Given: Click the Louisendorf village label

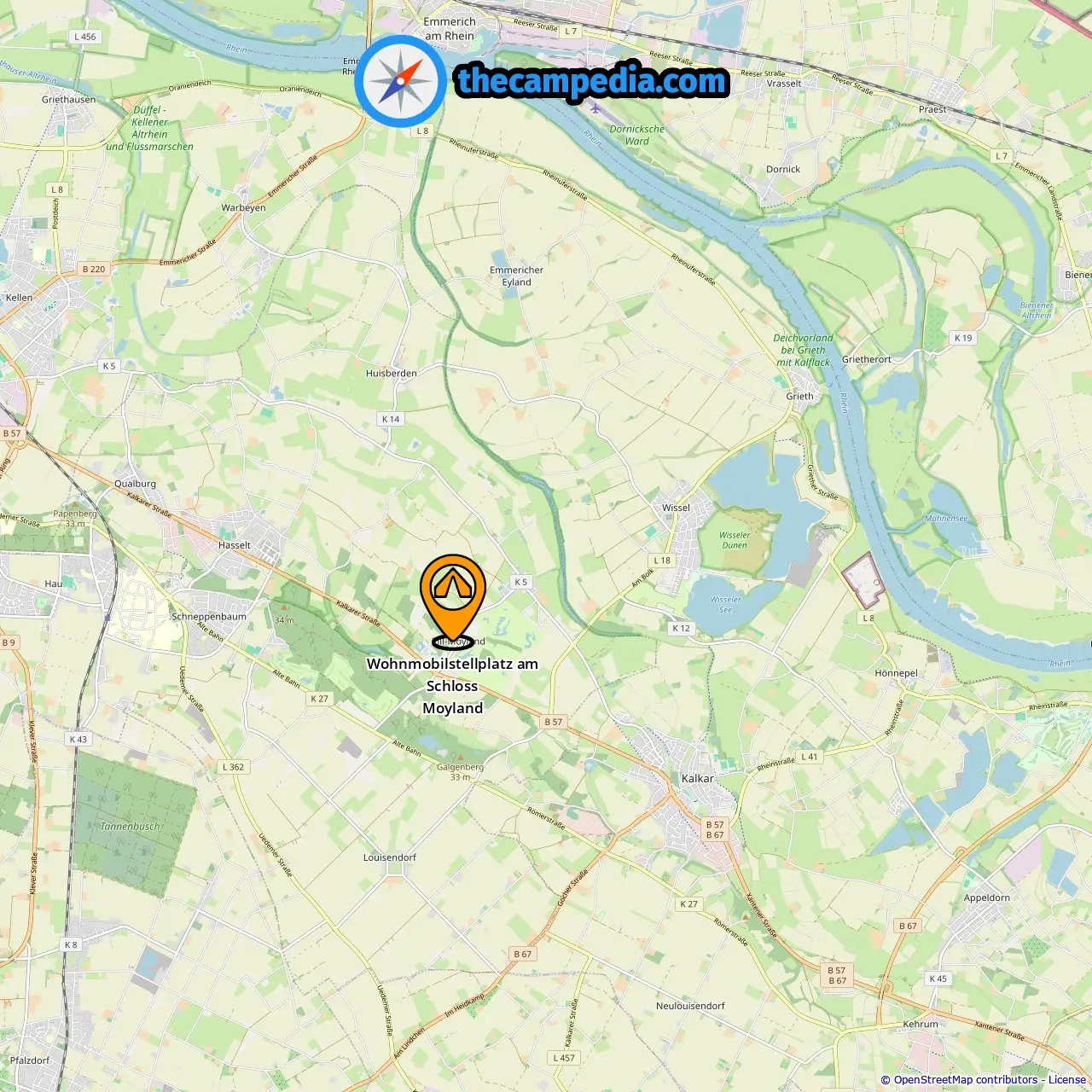Looking at the screenshot, I should (390, 857).
